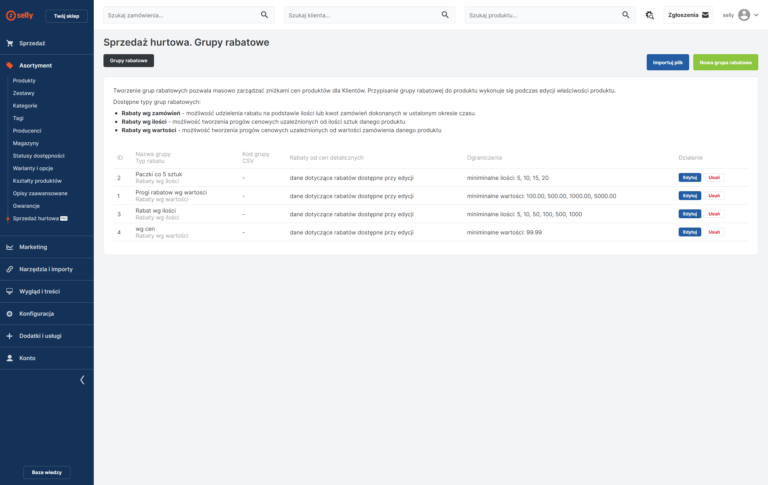
Task: Open Produkty in the Asortyment submenu
Action: (24, 80)
